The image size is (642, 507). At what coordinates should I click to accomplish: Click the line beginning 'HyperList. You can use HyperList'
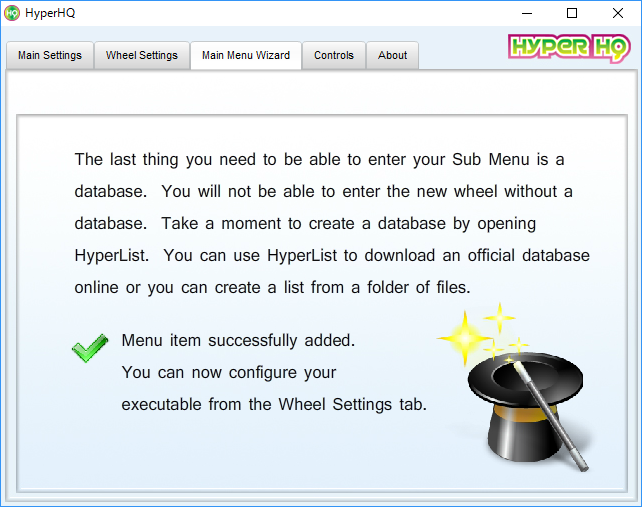click(332, 256)
